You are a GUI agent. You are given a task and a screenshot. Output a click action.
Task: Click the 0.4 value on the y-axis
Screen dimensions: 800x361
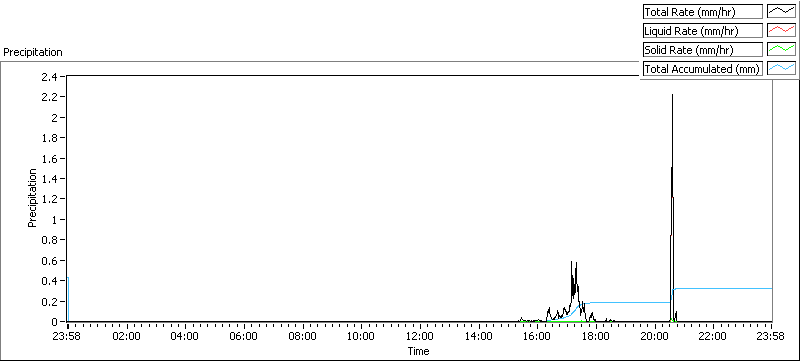pyautogui.click(x=50, y=281)
